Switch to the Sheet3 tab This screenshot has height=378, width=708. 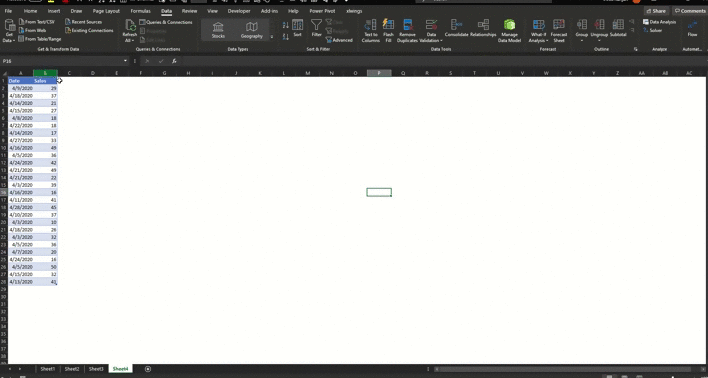click(96, 369)
